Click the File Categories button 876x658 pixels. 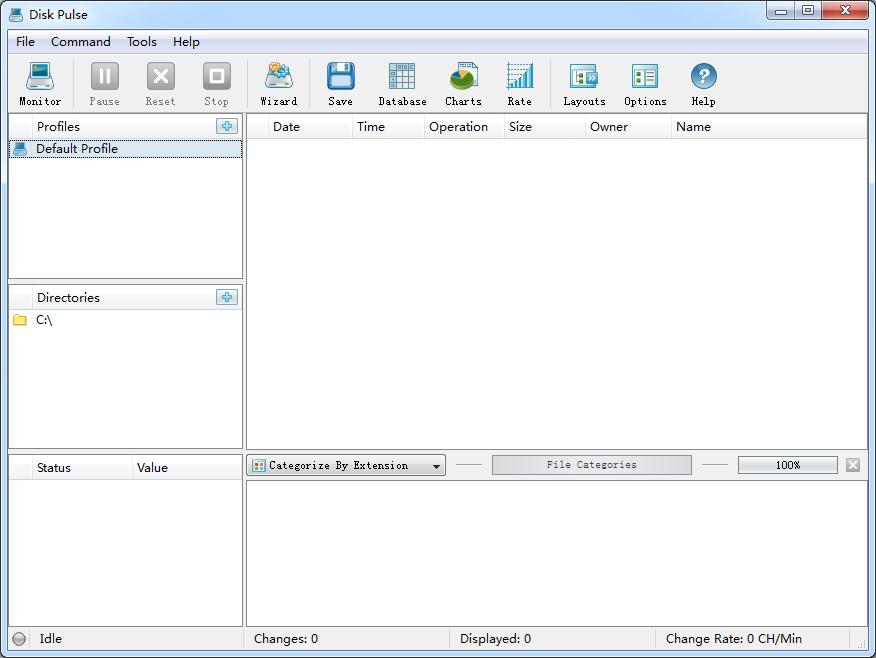(x=591, y=465)
